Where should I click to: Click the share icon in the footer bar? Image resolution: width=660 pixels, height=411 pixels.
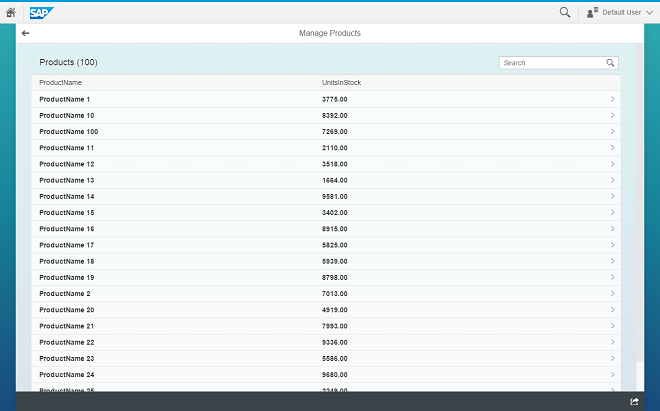[634, 401]
